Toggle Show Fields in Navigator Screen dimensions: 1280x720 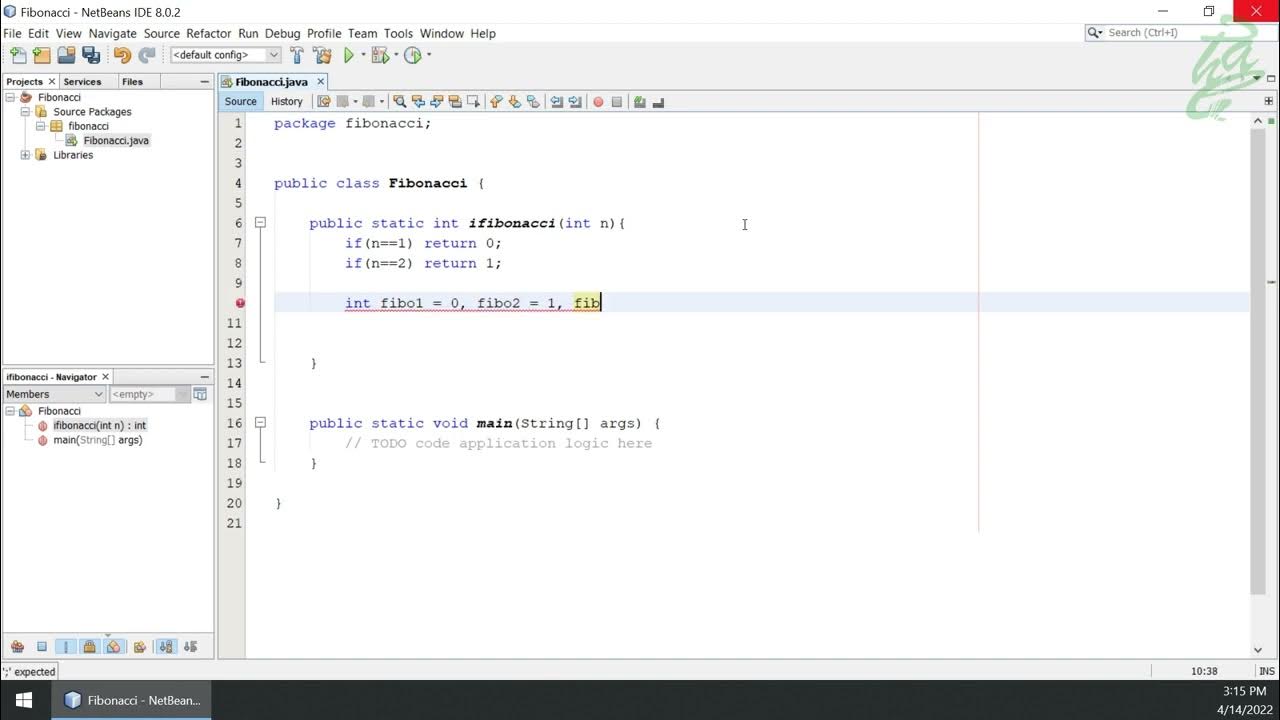(42, 647)
